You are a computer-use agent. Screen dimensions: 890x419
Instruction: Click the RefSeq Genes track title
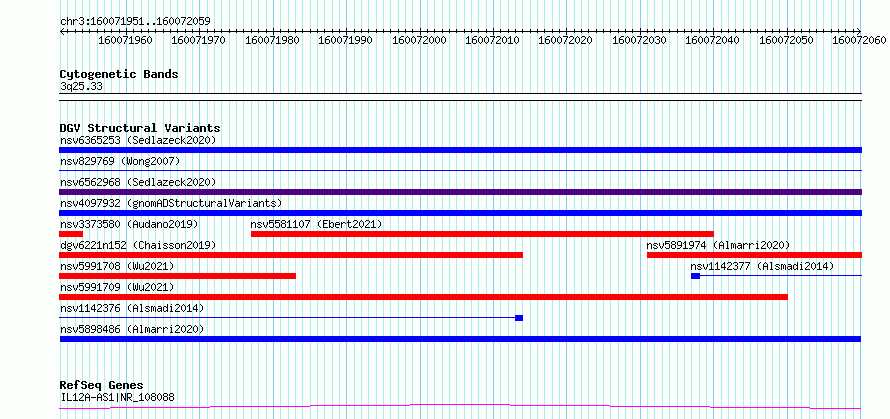[101, 386]
